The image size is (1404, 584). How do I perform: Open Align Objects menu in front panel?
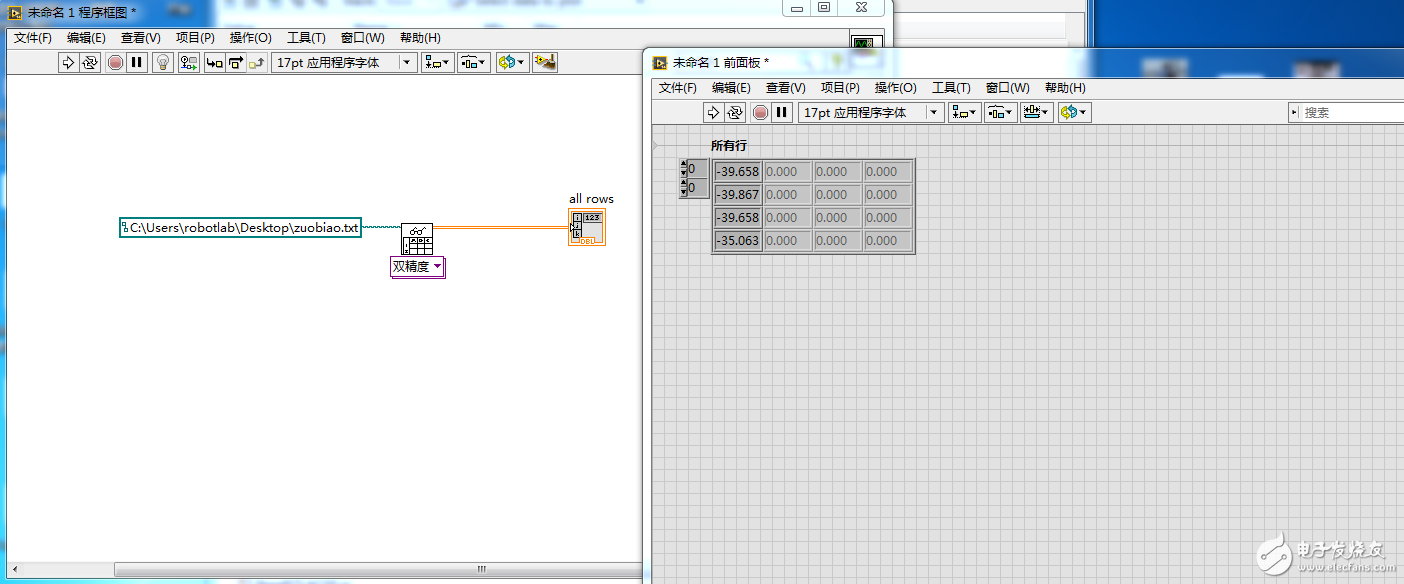(x=964, y=112)
